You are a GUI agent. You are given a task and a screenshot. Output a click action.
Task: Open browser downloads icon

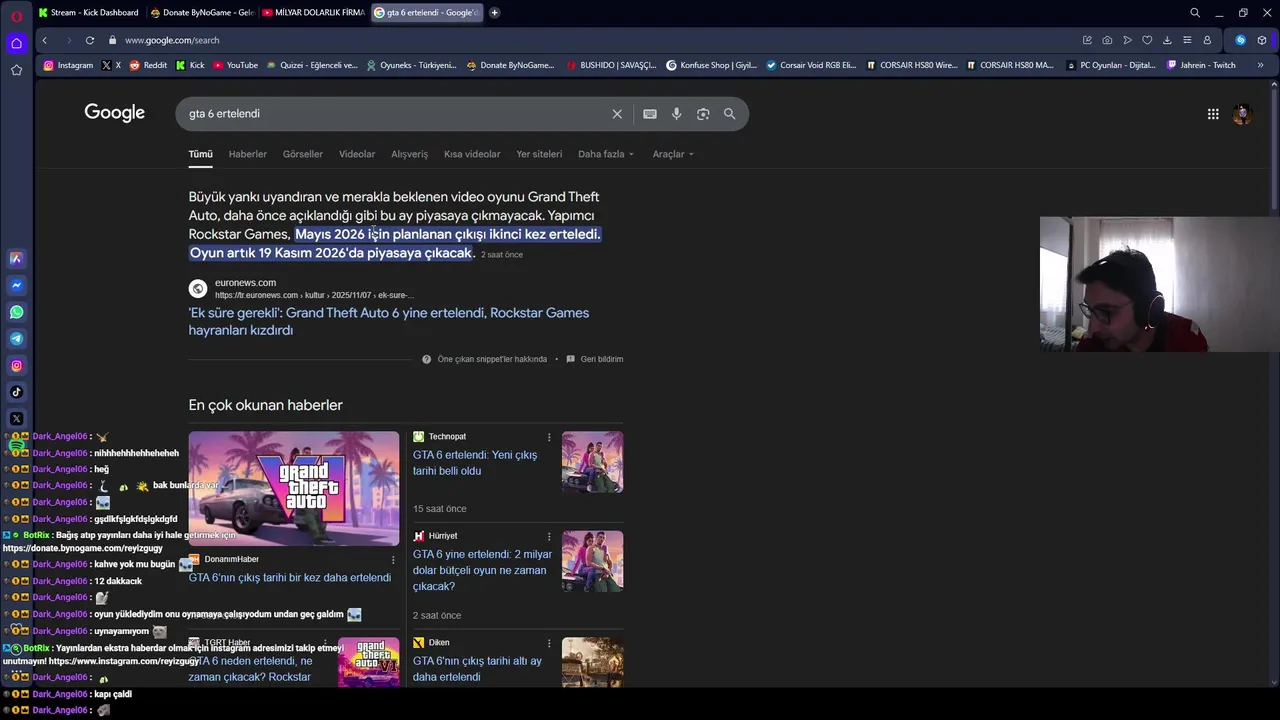1167,40
